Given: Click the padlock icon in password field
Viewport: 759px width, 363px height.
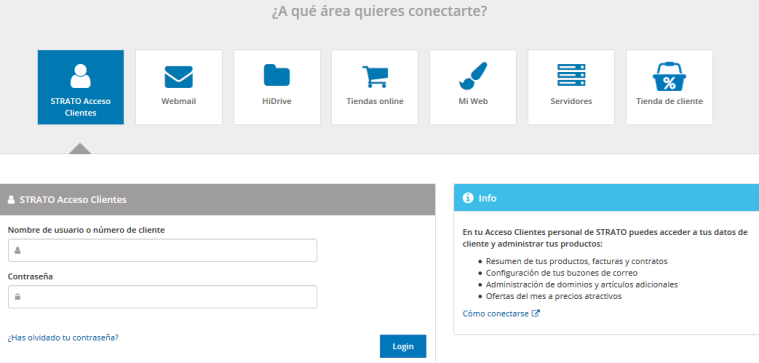Looking at the screenshot, I should point(17,297).
